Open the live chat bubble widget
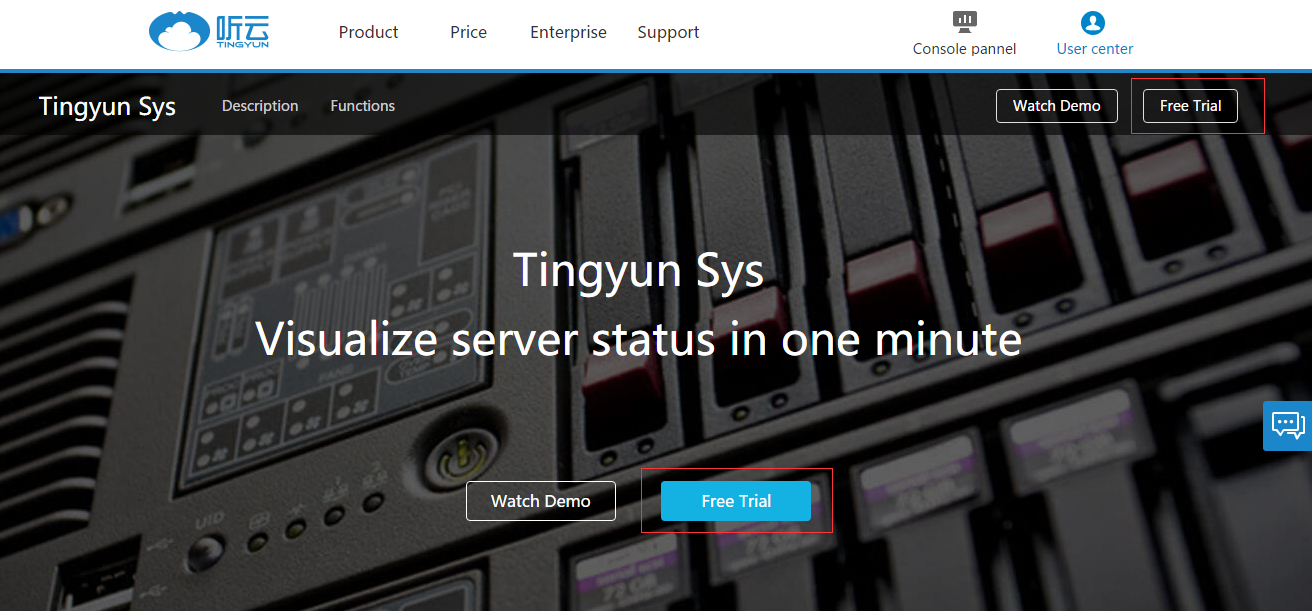The width and height of the screenshot is (1312, 611). (1287, 425)
